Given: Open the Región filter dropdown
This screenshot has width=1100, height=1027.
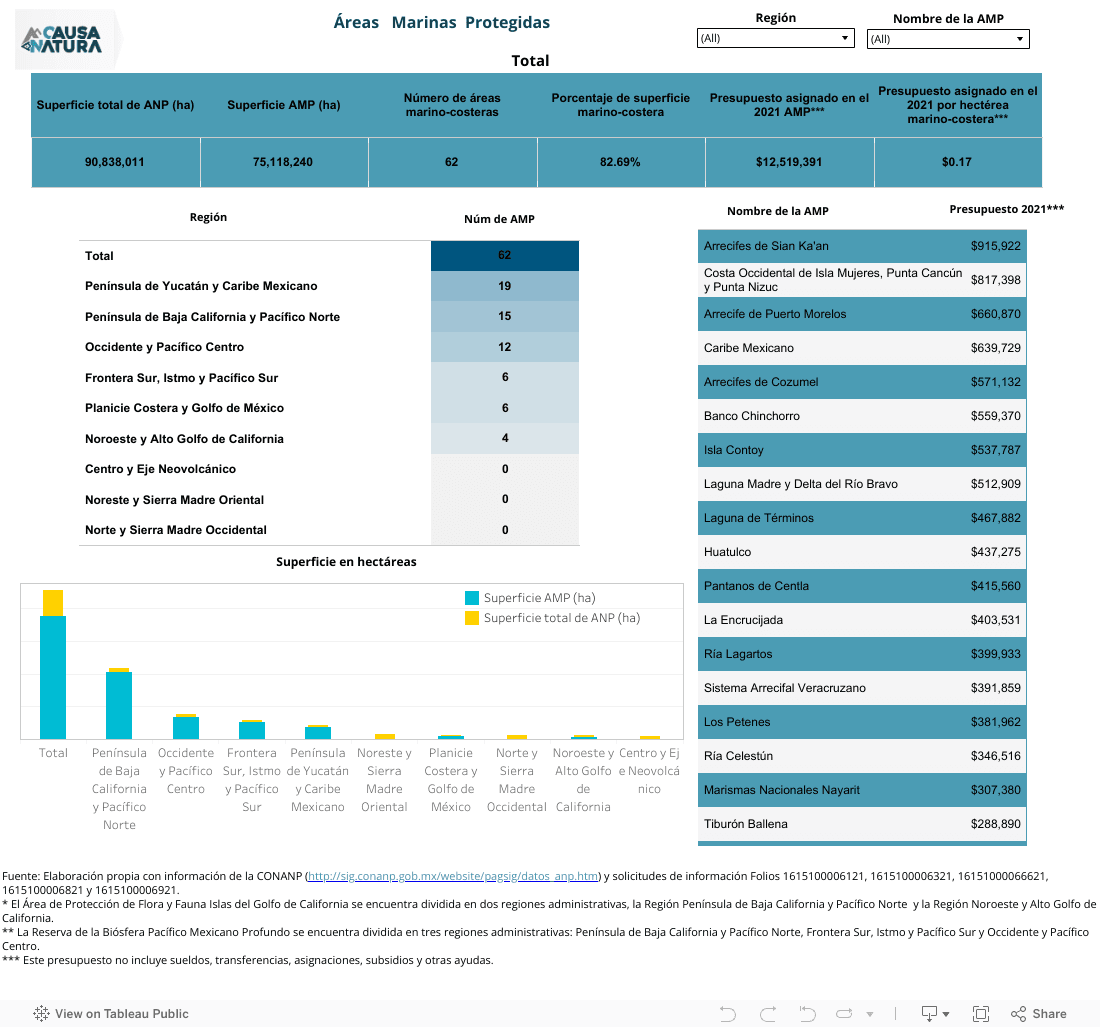Looking at the screenshot, I should [x=775, y=38].
